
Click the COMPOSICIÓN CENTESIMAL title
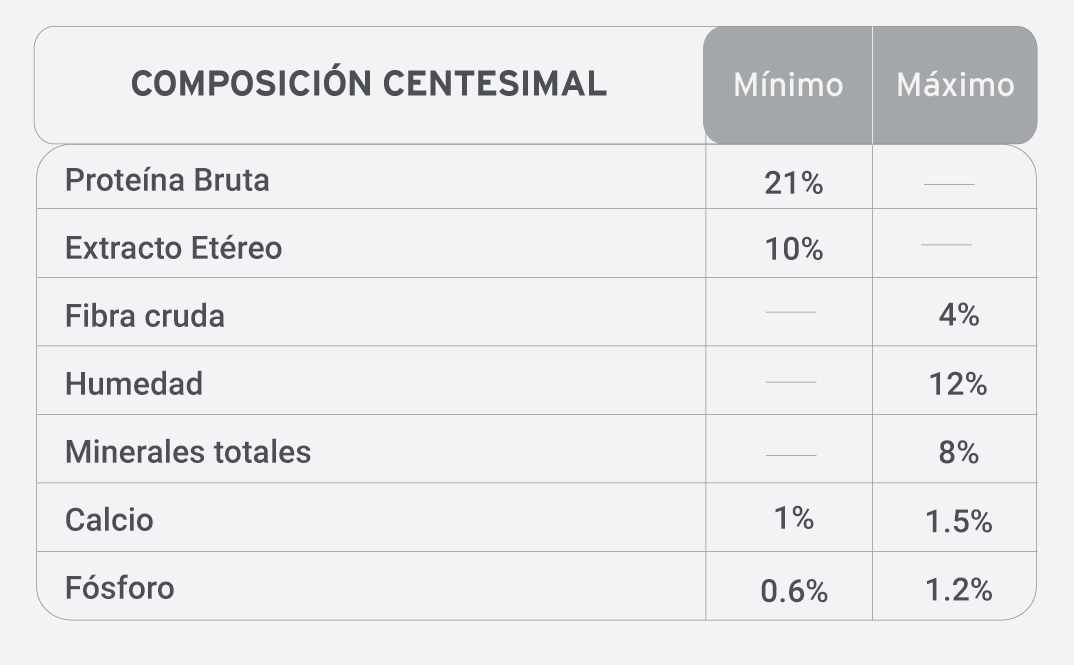click(369, 84)
